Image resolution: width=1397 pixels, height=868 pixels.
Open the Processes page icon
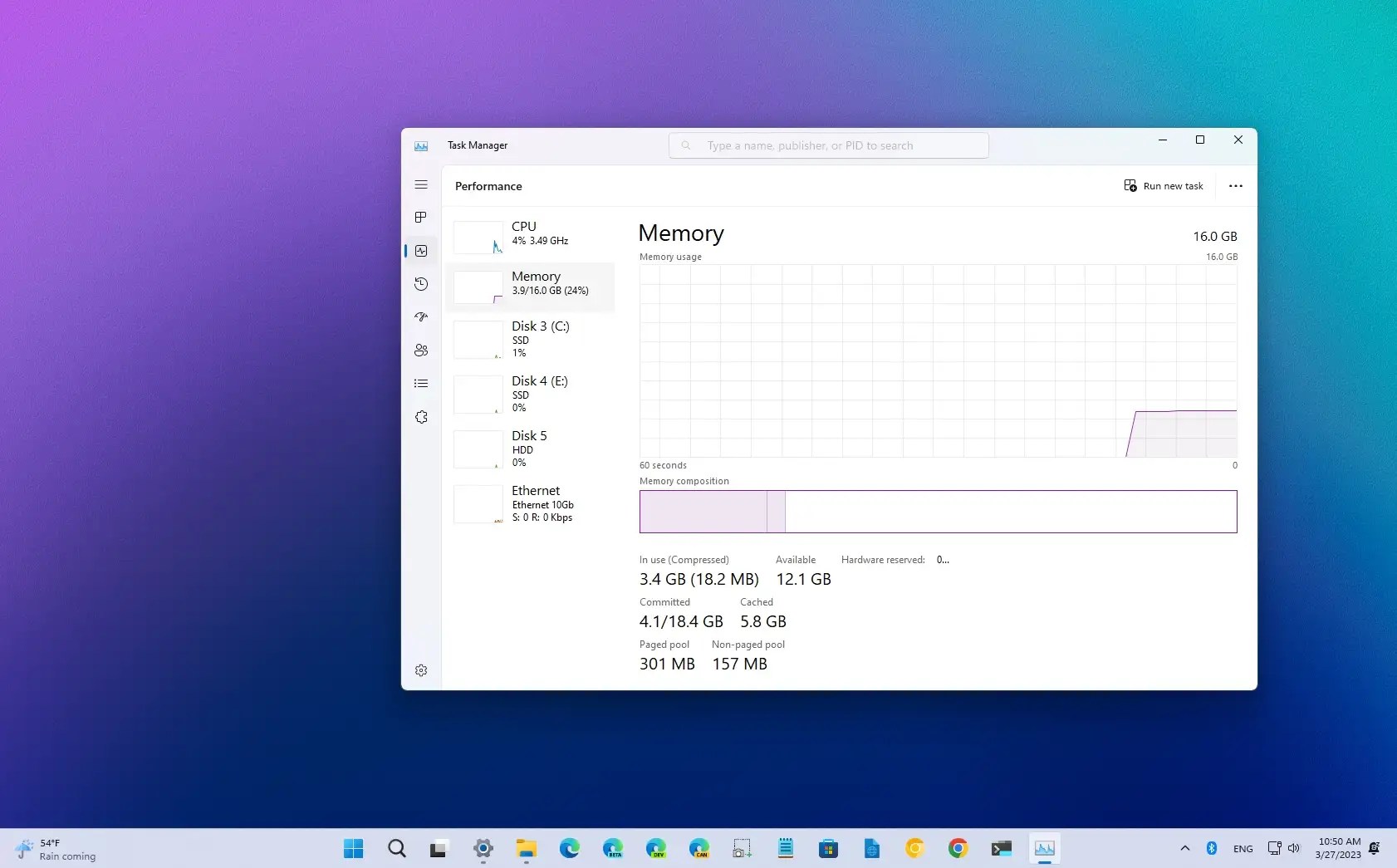pos(421,218)
